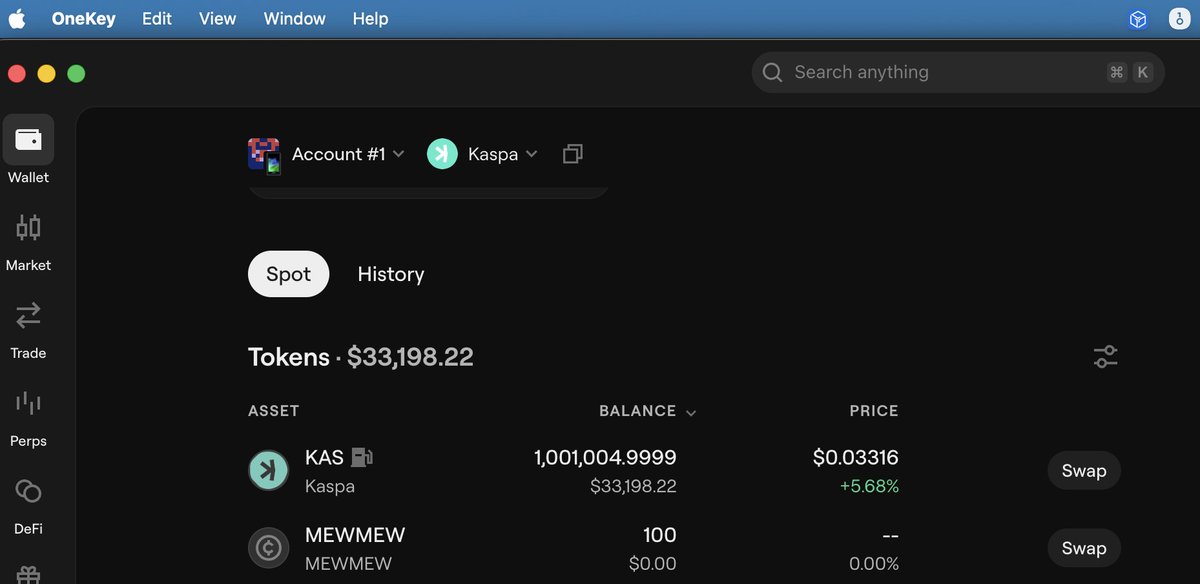
Task: Click the magnifier icon in the search bar
Action: (772, 72)
